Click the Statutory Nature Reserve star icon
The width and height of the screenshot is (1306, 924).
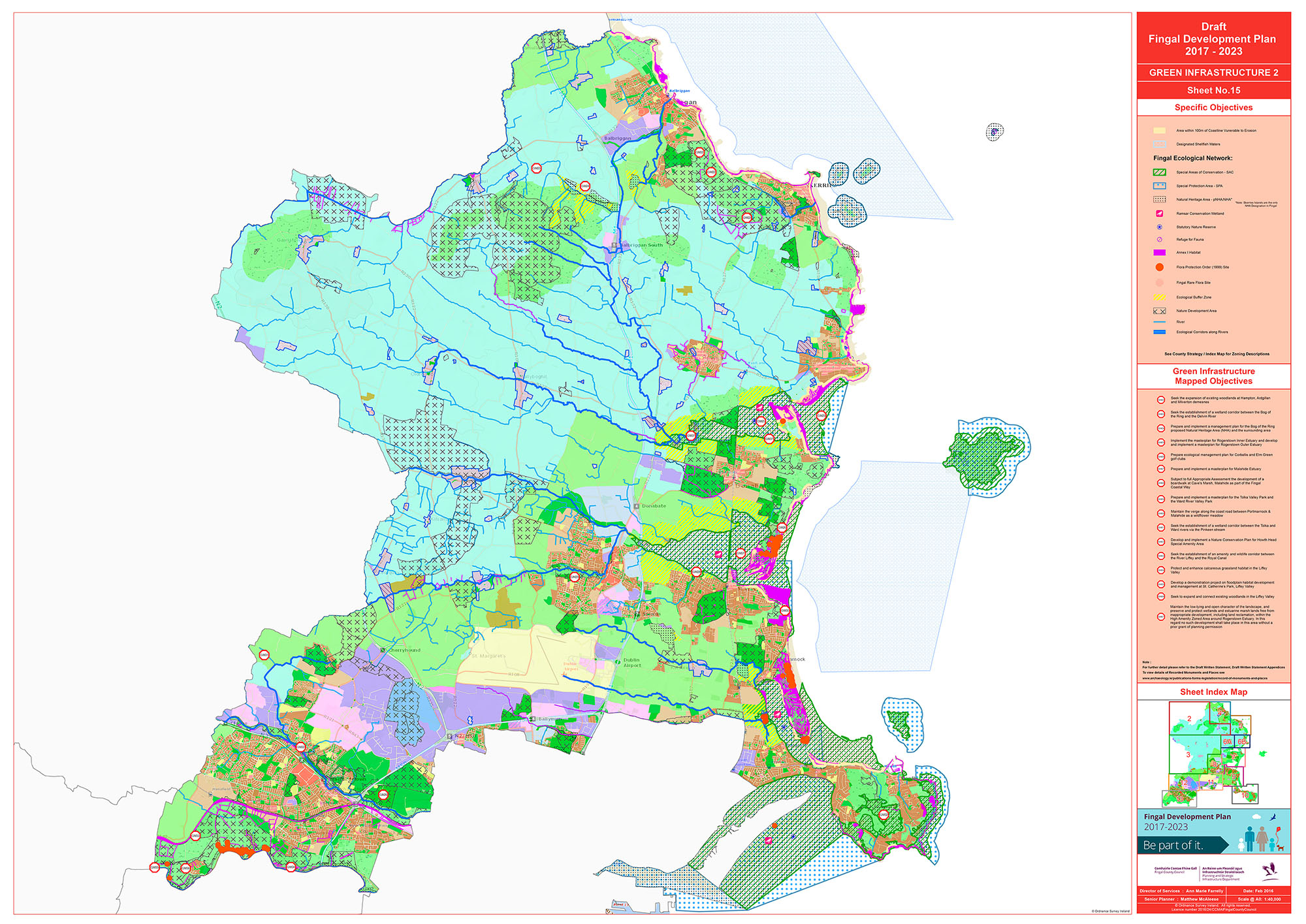[1159, 227]
